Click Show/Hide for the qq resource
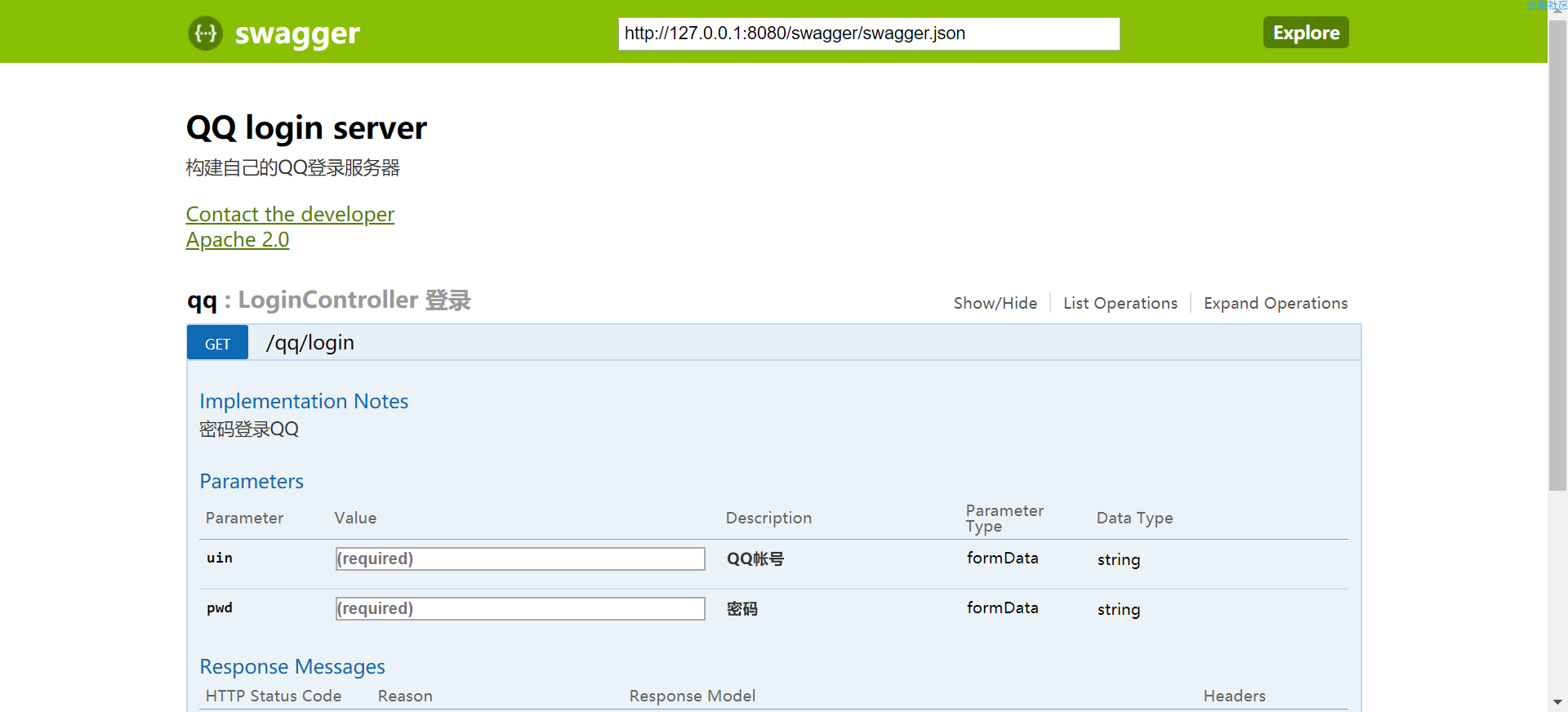The image size is (1568, 712). 995,303
